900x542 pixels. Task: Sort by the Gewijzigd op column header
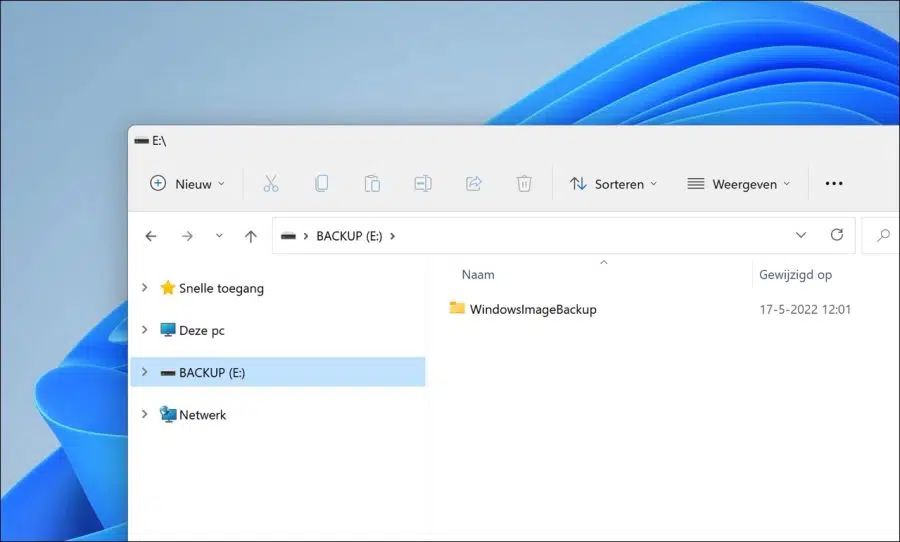795,274
